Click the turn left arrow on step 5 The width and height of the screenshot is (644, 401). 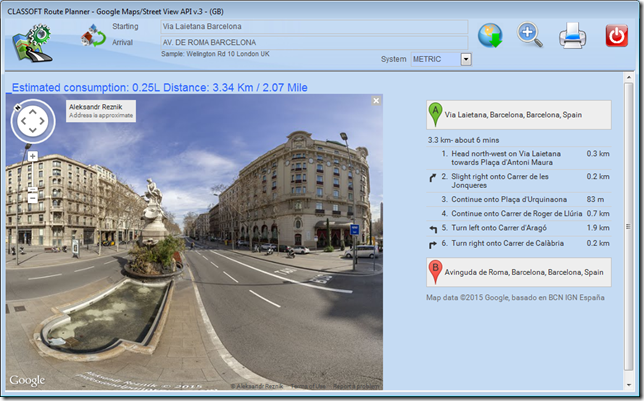tap(433, 229)
